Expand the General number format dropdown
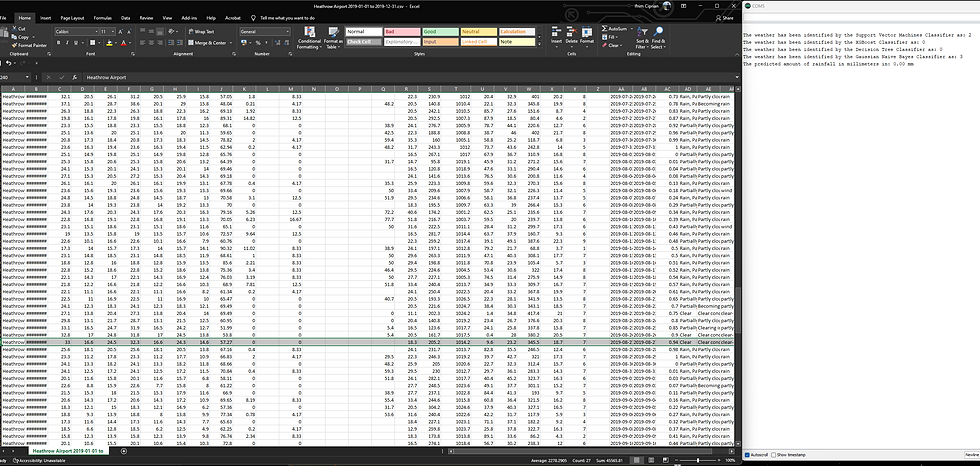Screen dimensions: 980x466 [x=264, y=31]
